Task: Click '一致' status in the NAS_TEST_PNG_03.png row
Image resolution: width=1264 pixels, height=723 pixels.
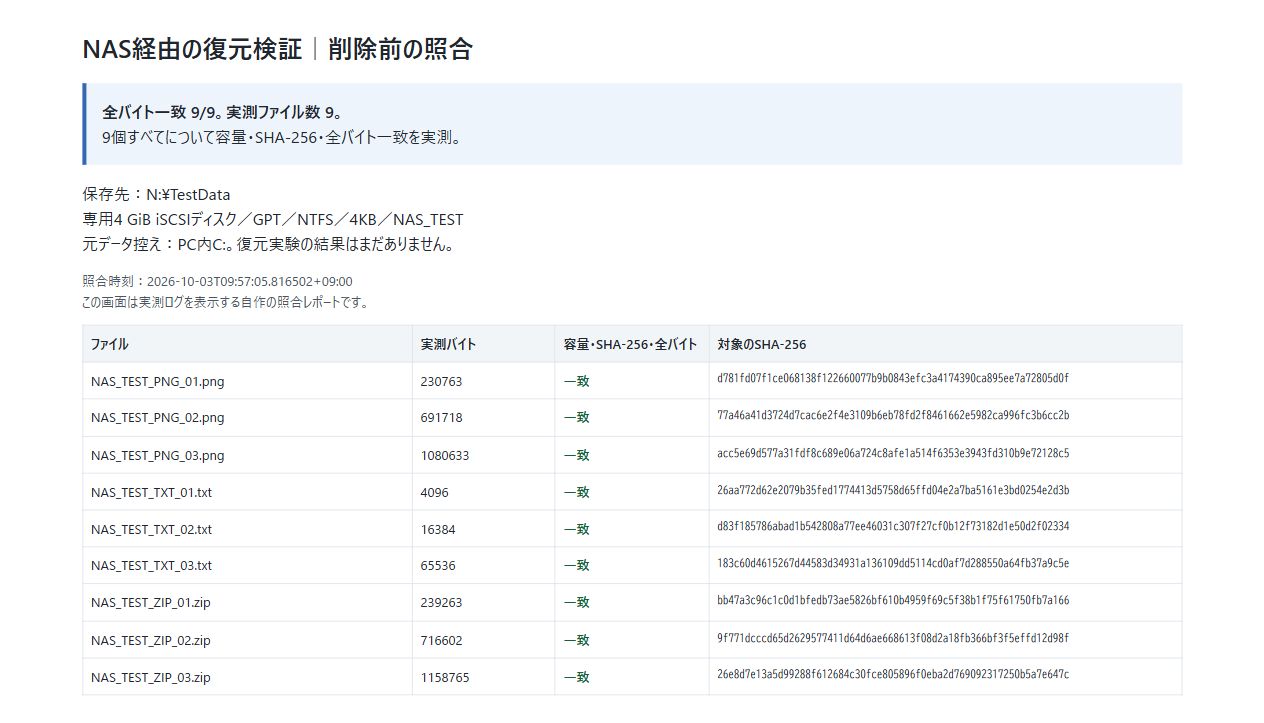Action: click(577, 455)
